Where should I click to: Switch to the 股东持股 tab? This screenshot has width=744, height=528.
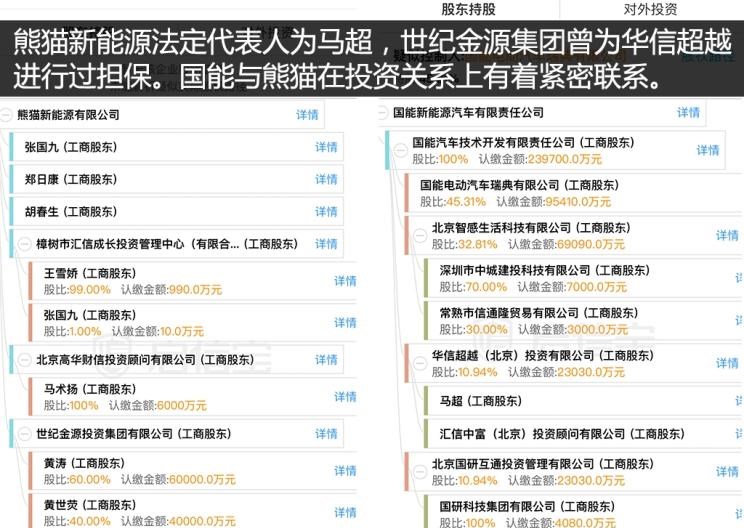468,9
